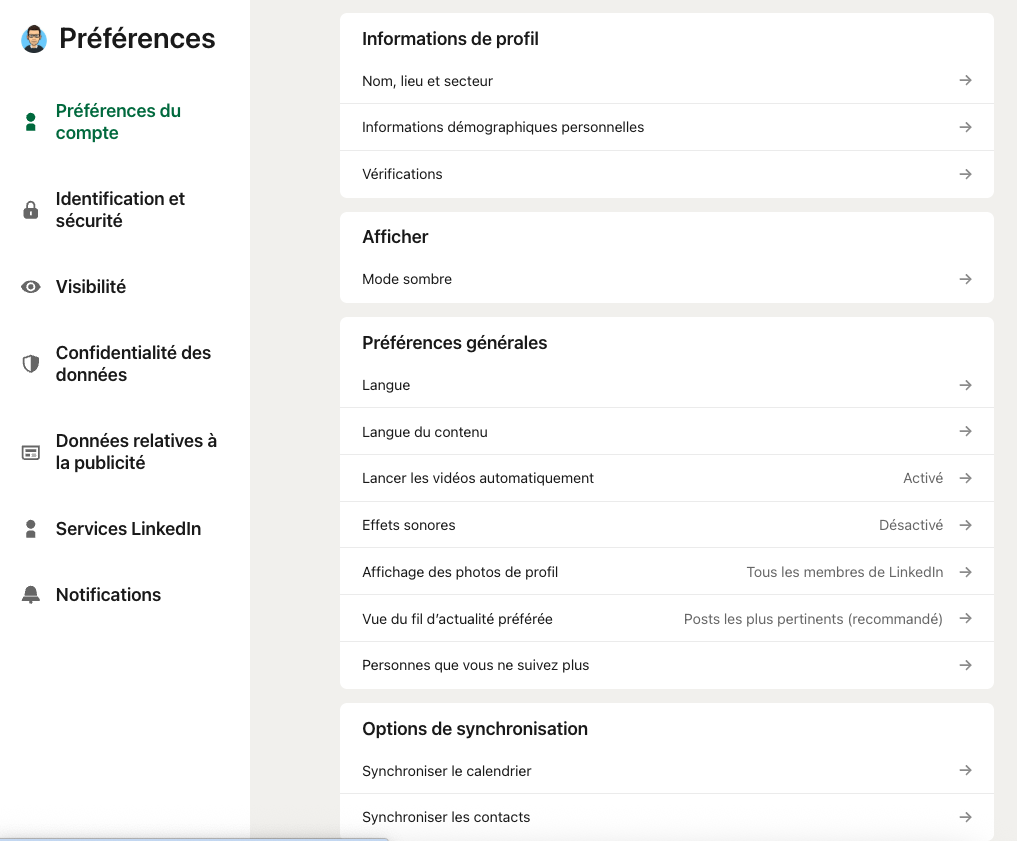Open the Effets sonores setting
The image size is (1017, 841).
409,525
